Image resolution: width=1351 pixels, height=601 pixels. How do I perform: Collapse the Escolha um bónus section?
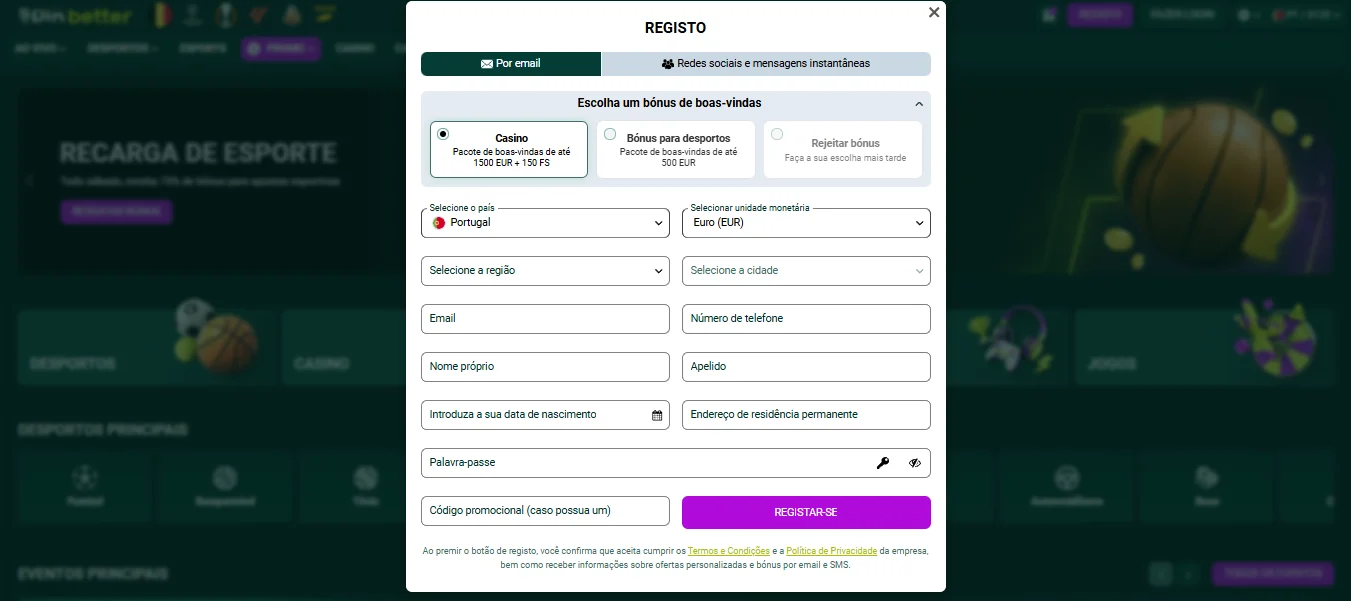point(918,102)
